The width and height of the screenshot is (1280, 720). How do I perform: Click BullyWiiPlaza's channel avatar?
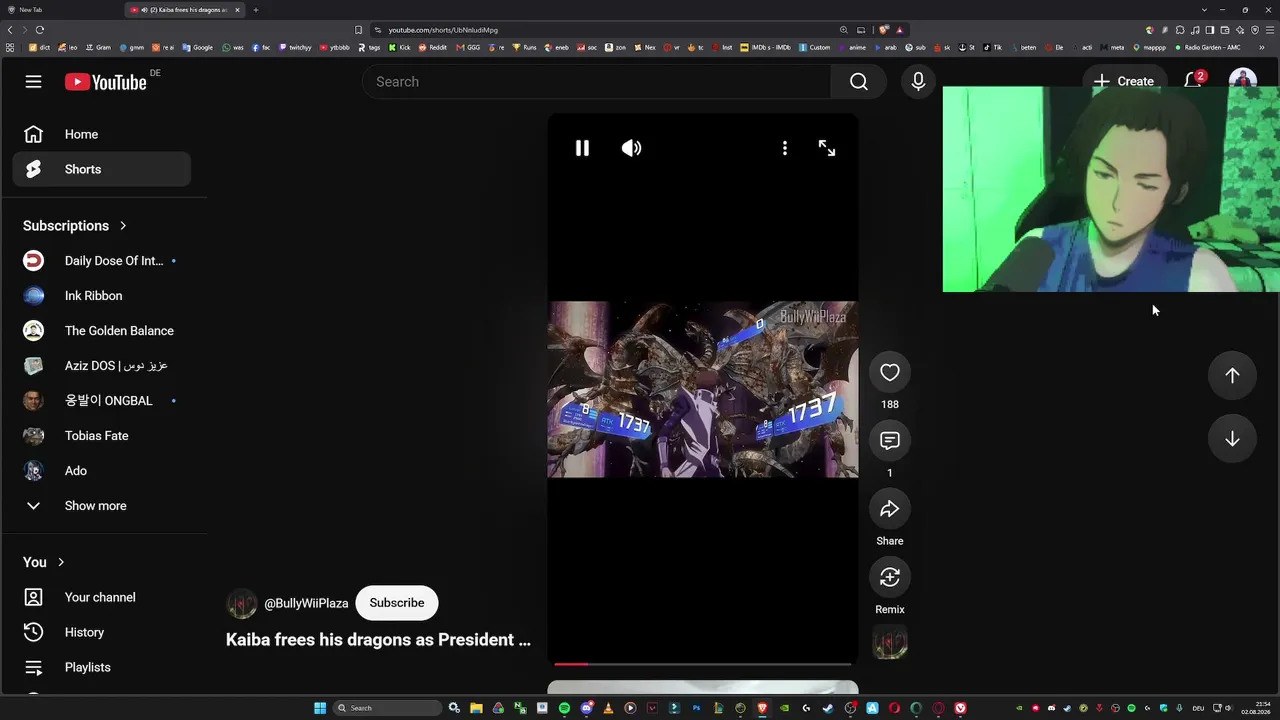point(242,604)
